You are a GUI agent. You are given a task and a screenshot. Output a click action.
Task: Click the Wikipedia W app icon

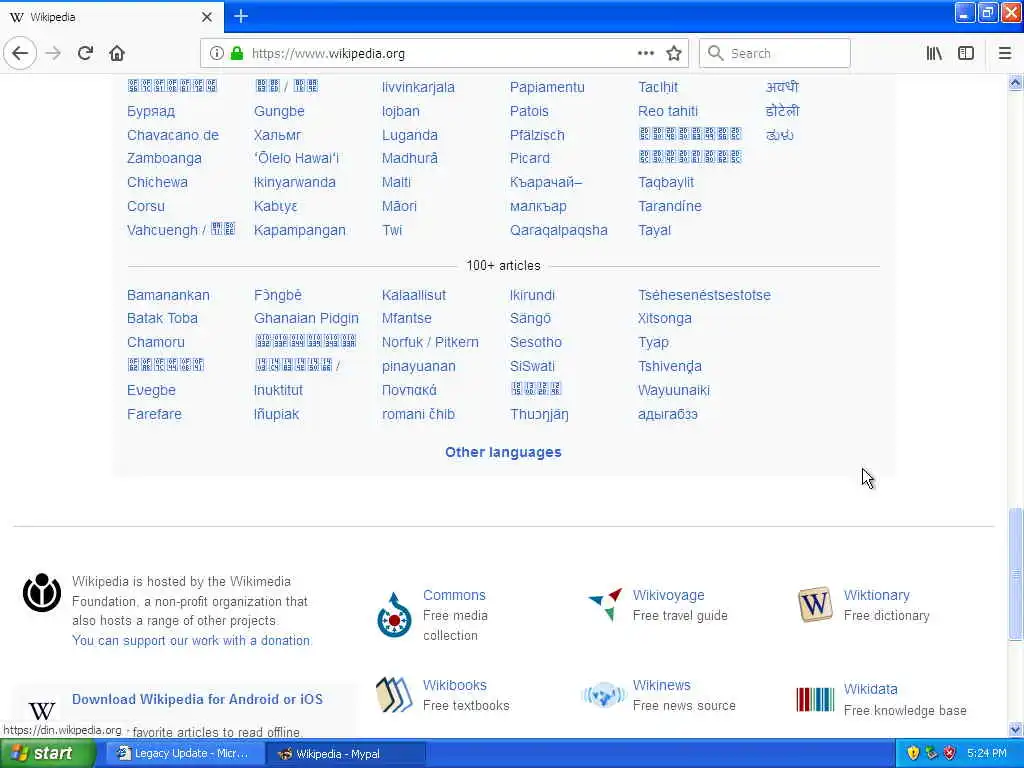(x=42, y=711)
